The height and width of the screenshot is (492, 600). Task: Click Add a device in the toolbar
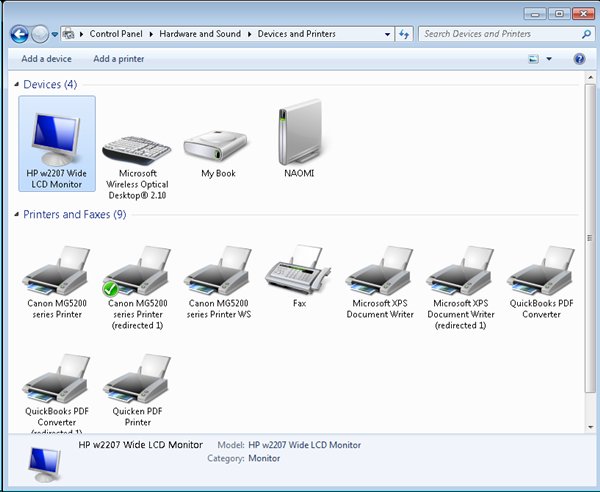(x=46, y=59)
